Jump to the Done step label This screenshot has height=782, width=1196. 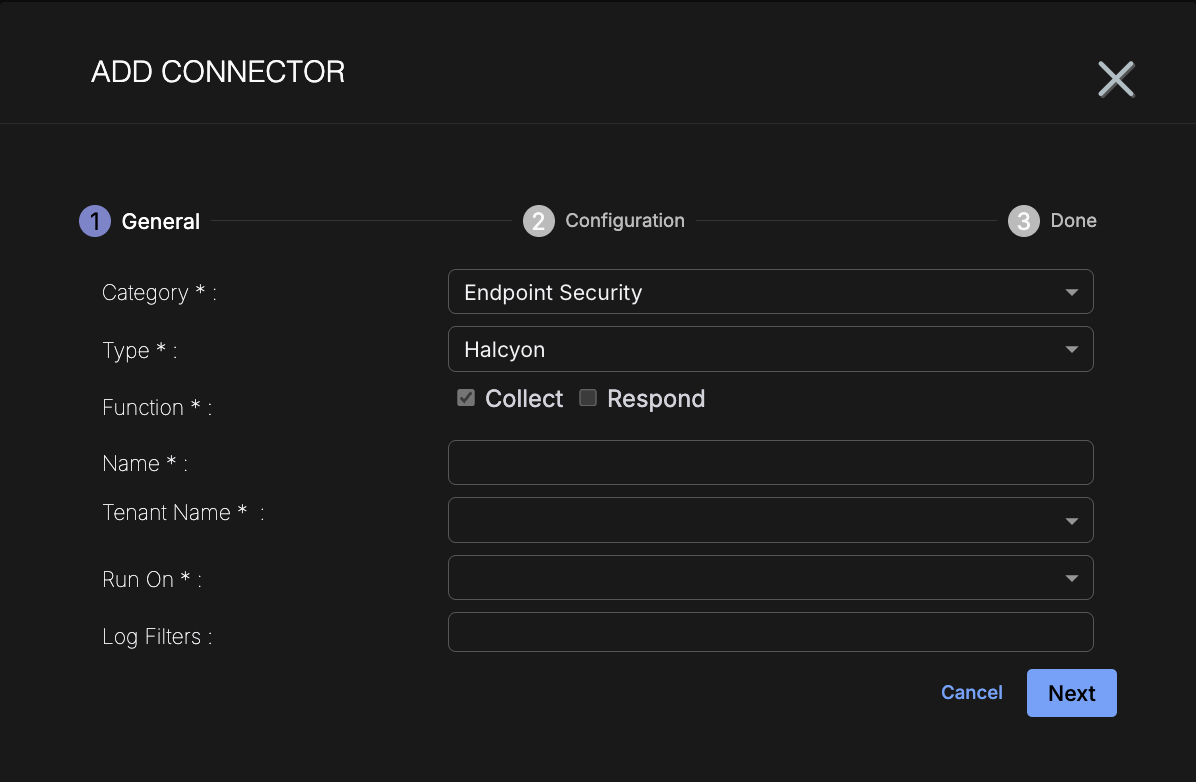[1073, 221]
